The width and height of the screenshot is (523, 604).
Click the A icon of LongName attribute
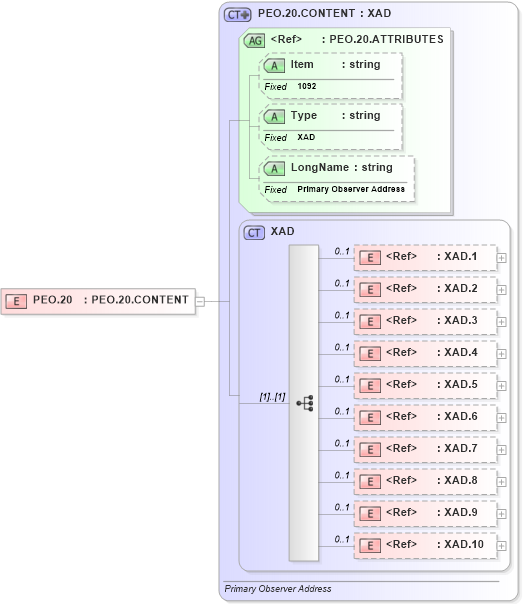click(274, 168)
